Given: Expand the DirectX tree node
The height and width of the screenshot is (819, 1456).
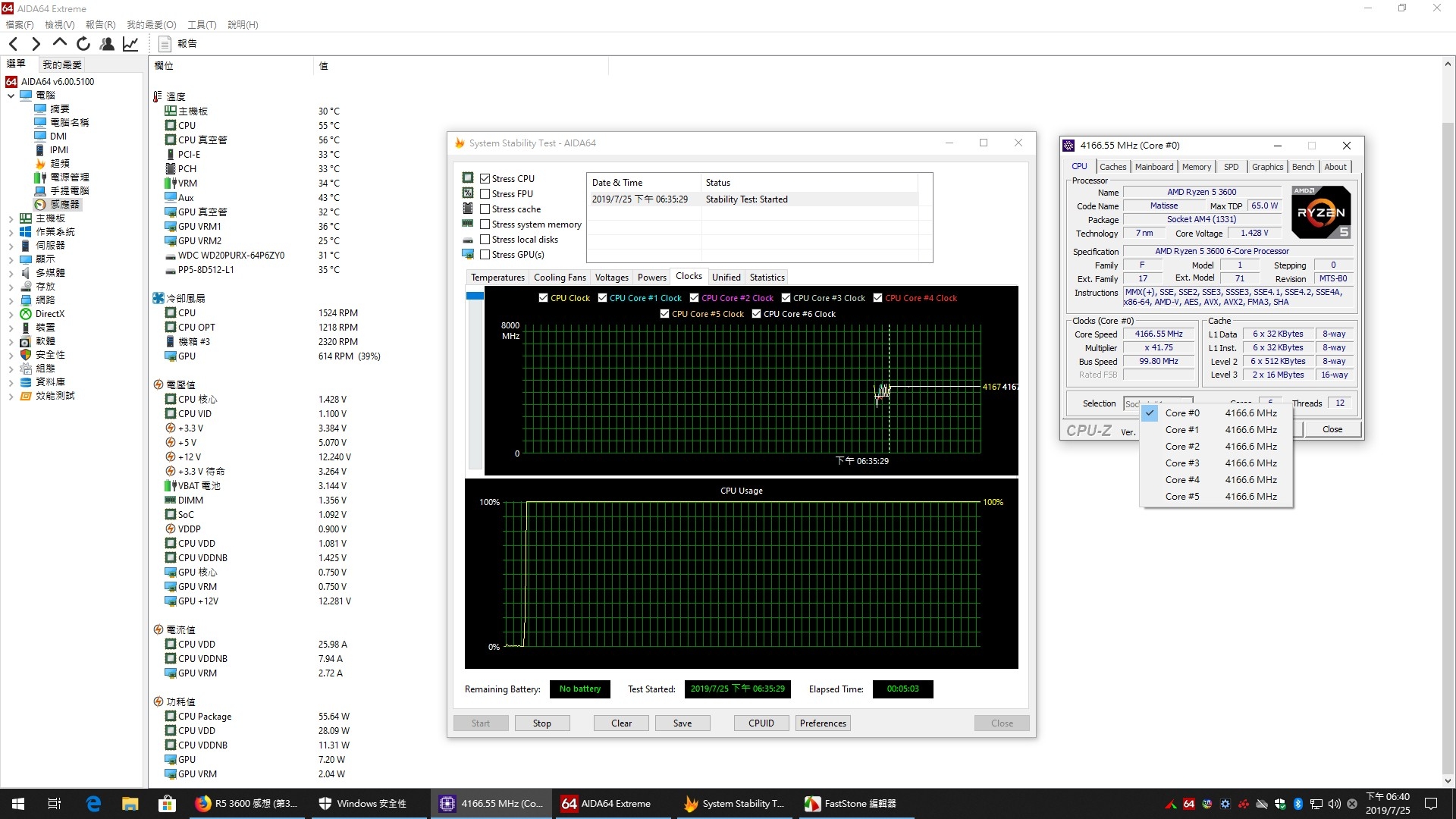Looking at the screenshot, I should tap(11, 314).
